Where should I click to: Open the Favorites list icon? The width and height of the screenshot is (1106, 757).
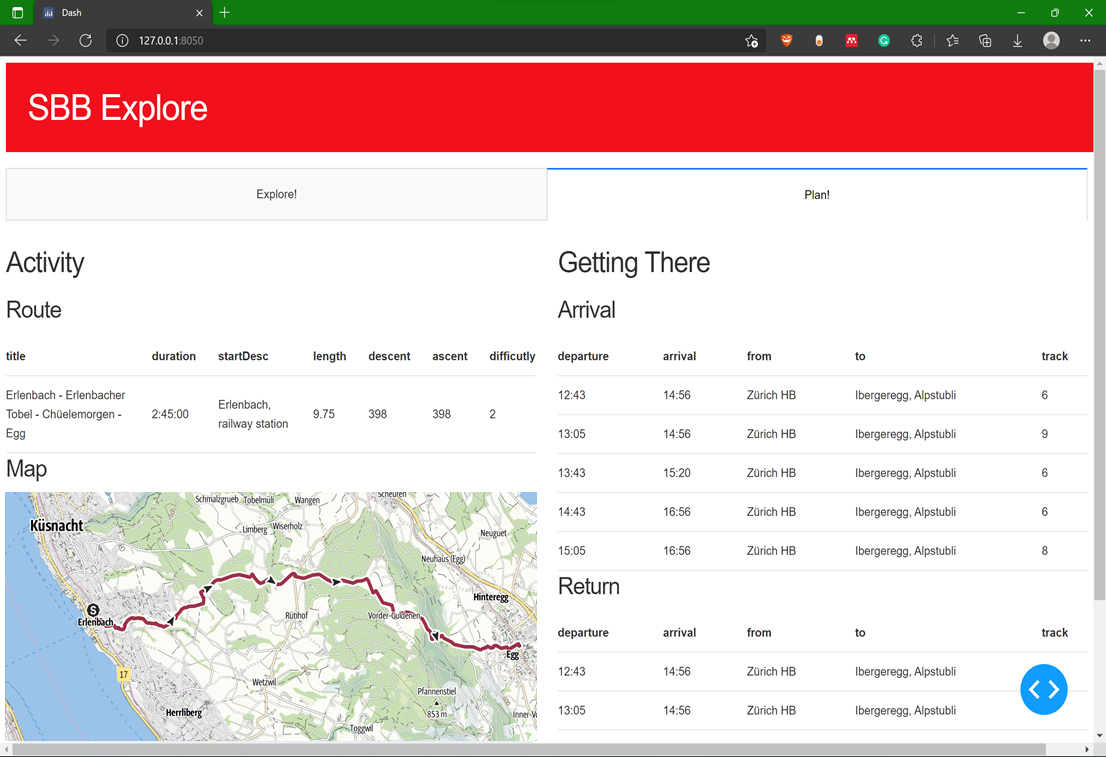[953, 40]
